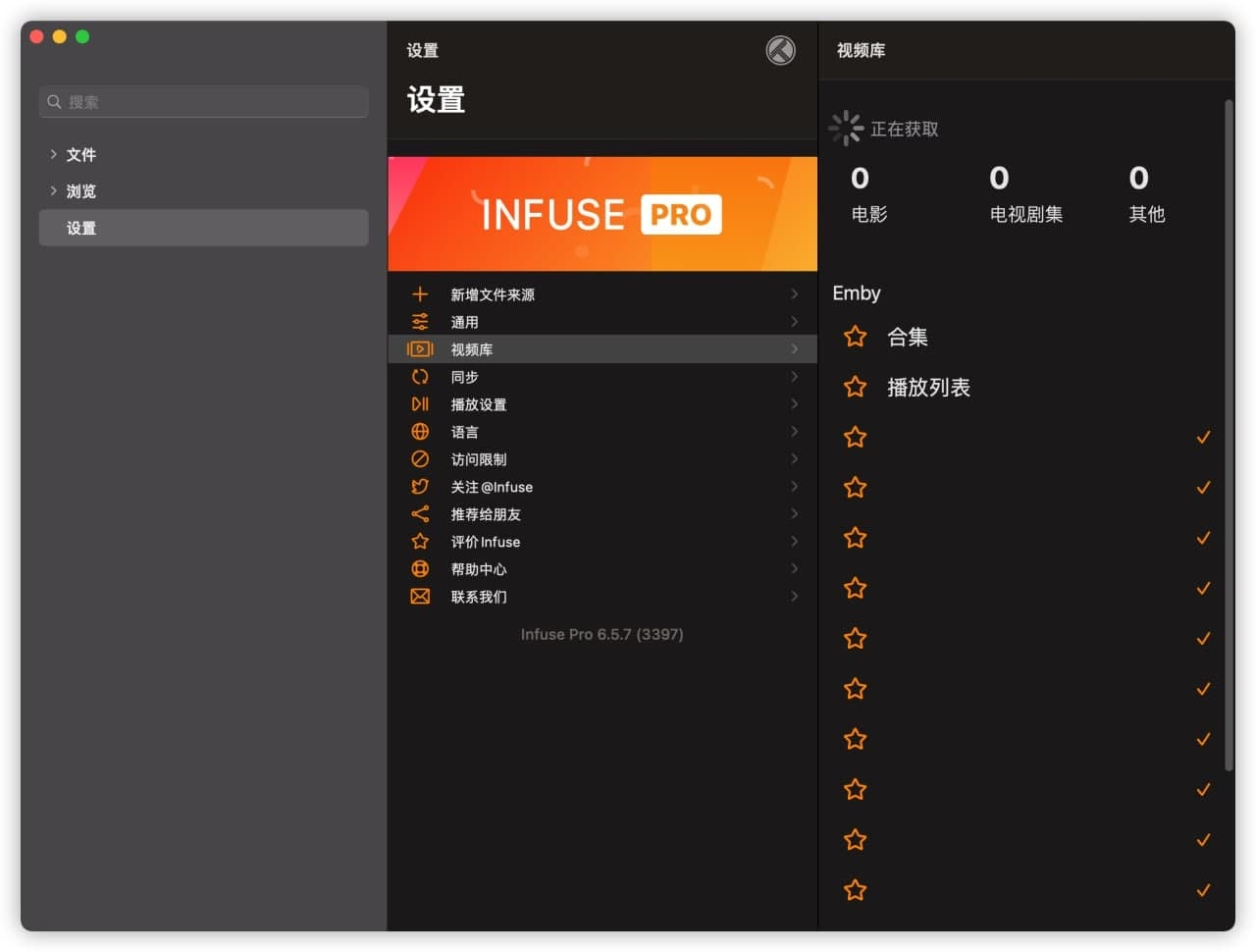Click the play-pause icon beside 播放设置

[x=420, y=404]
